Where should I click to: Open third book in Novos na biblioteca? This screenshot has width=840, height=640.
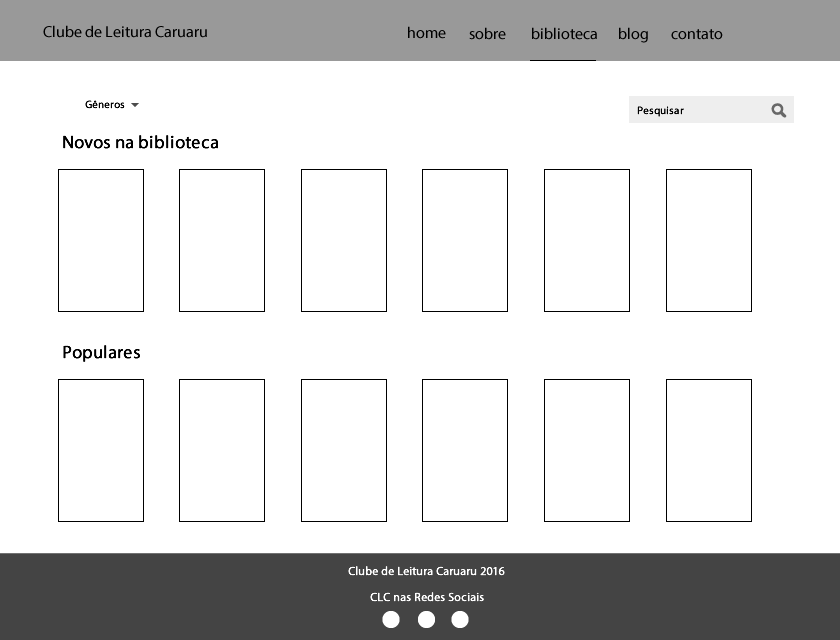tap(343, 240)
